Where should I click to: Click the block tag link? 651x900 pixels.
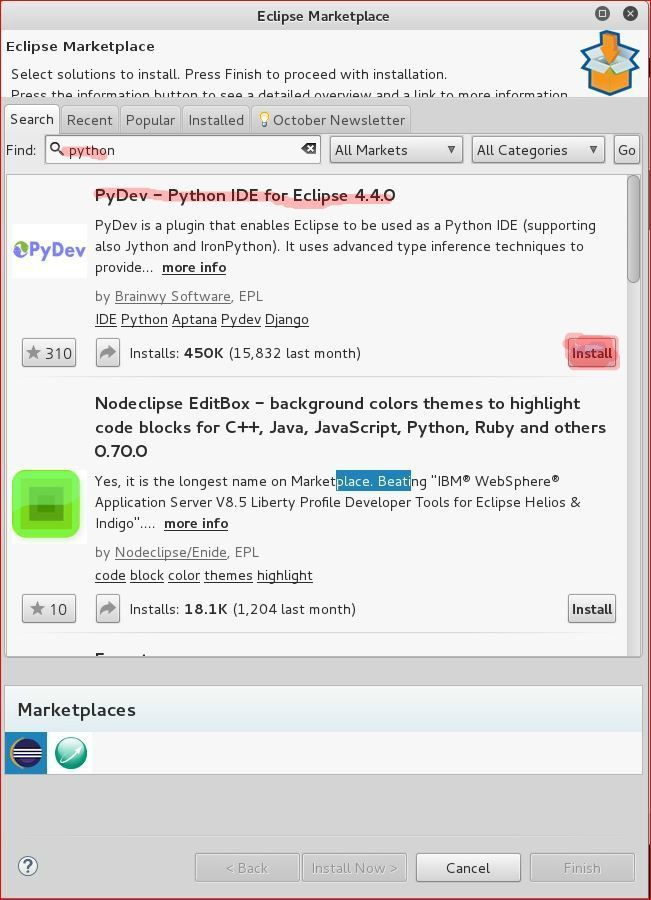(147, 575)
